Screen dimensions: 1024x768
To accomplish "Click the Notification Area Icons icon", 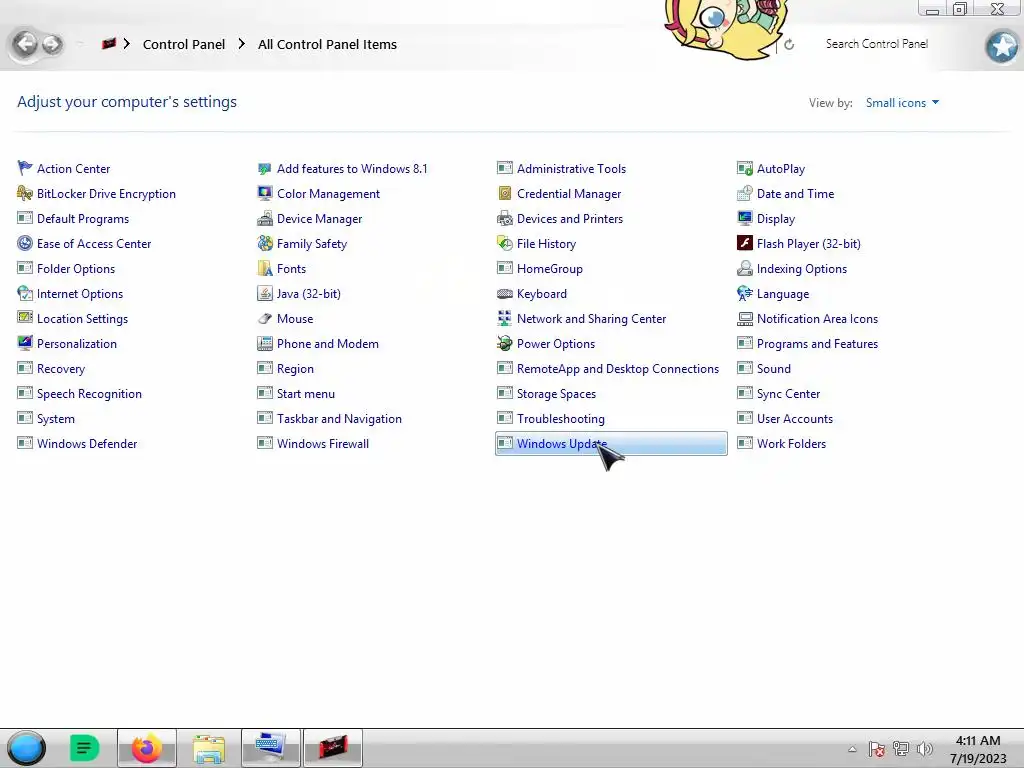I will click(744, 319).
